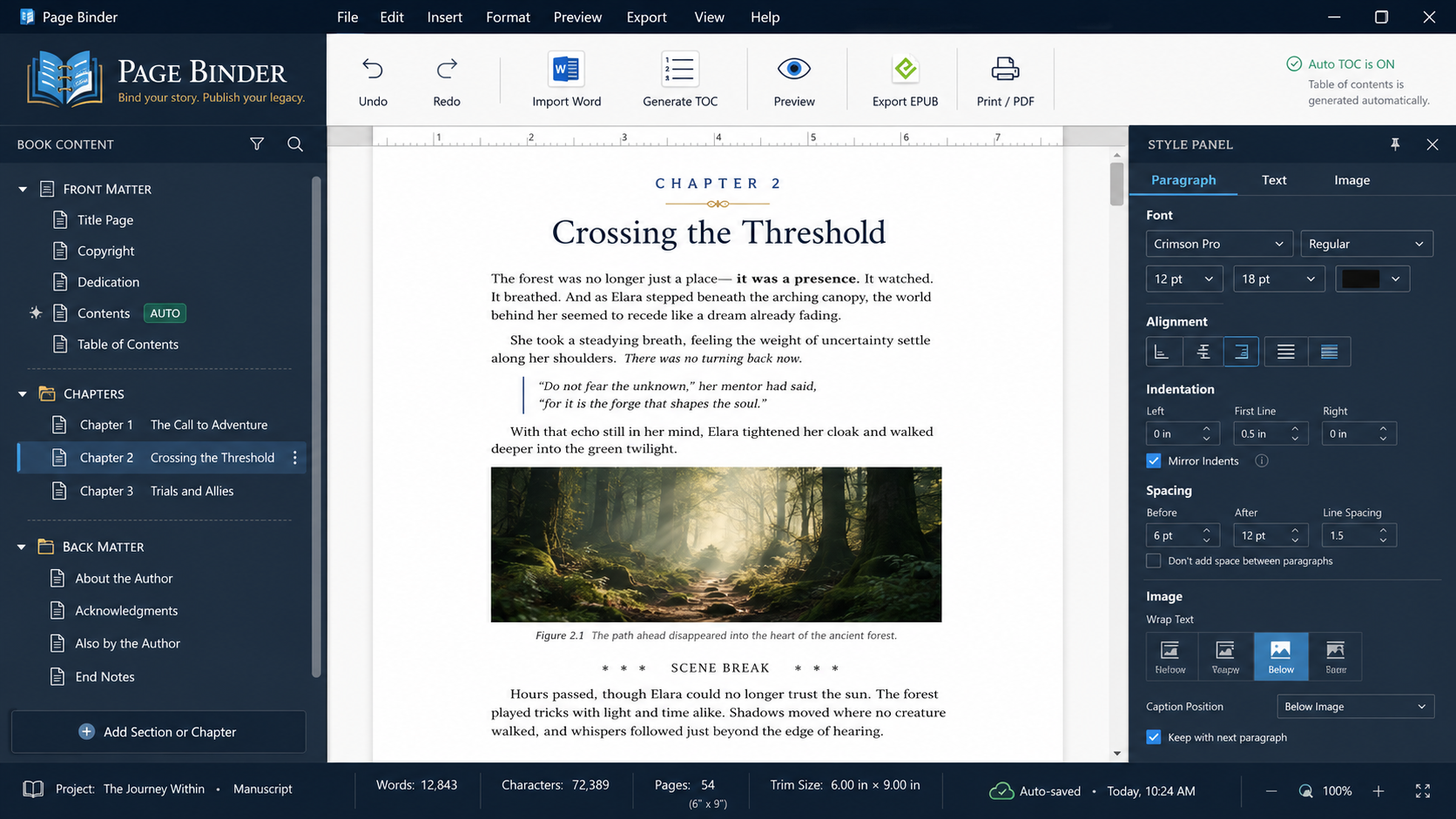Image resolution: width=1456 pixels, height=819 pixels.
Task: Click Add Section or Chapter
Action: tap(158, 732)
